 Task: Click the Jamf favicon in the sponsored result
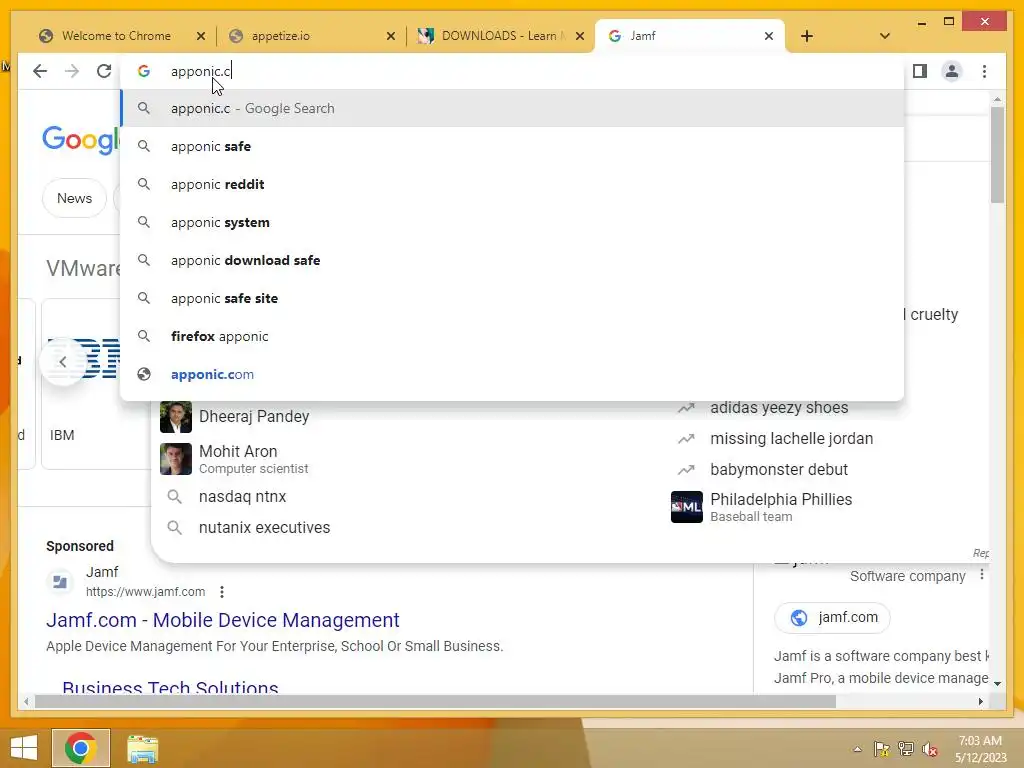60,581
